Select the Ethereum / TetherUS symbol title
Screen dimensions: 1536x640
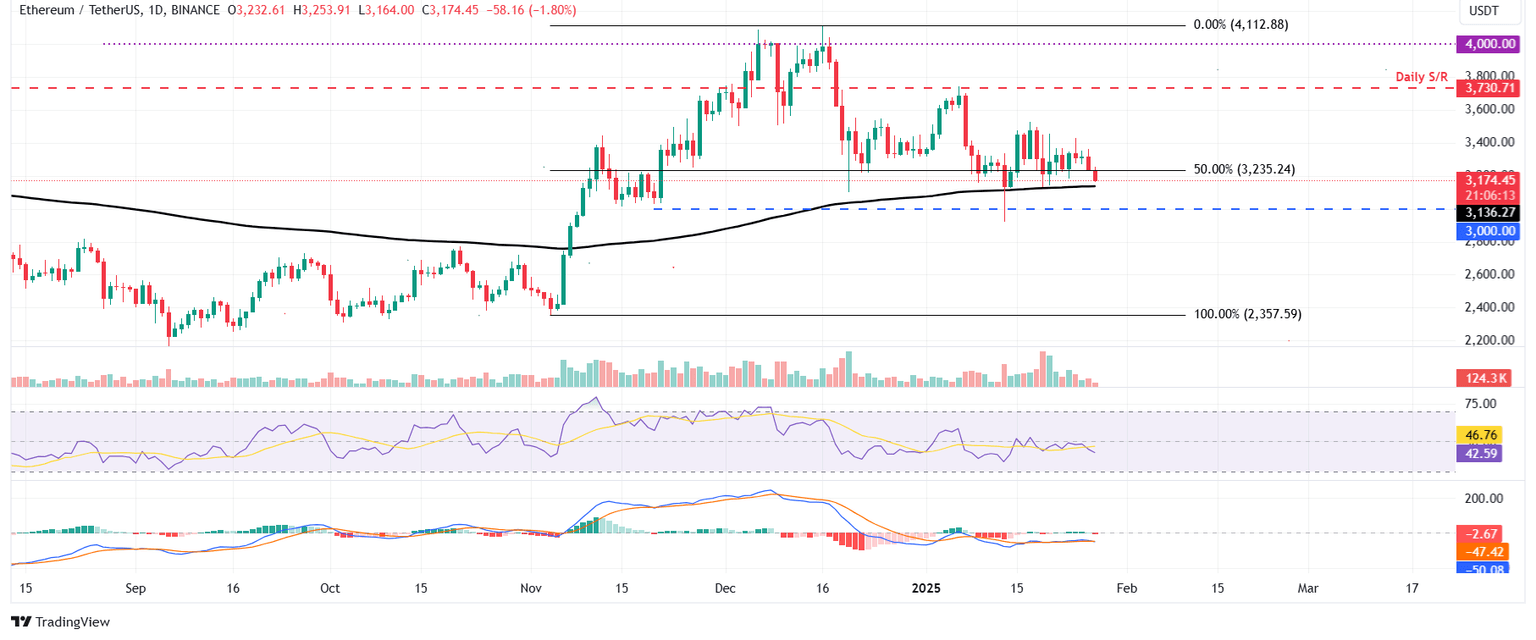pos(81,11)
